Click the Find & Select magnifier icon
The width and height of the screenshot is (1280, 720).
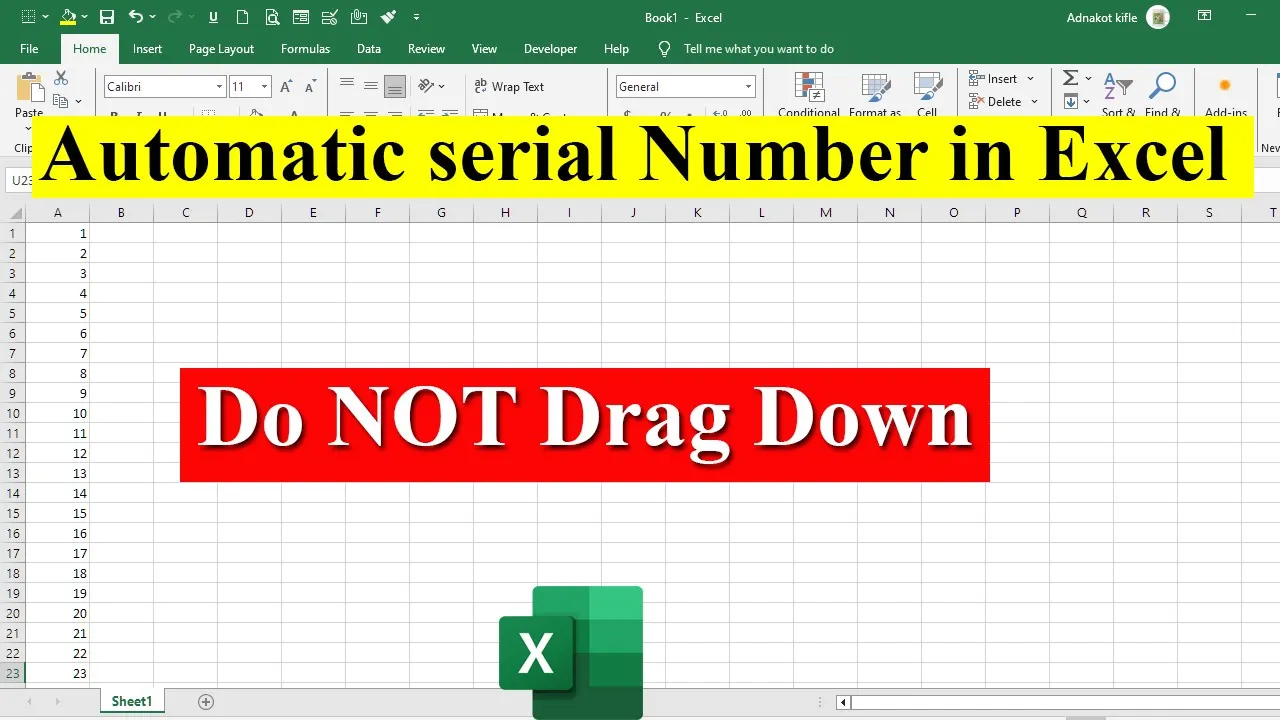(x=1162, y=87)
